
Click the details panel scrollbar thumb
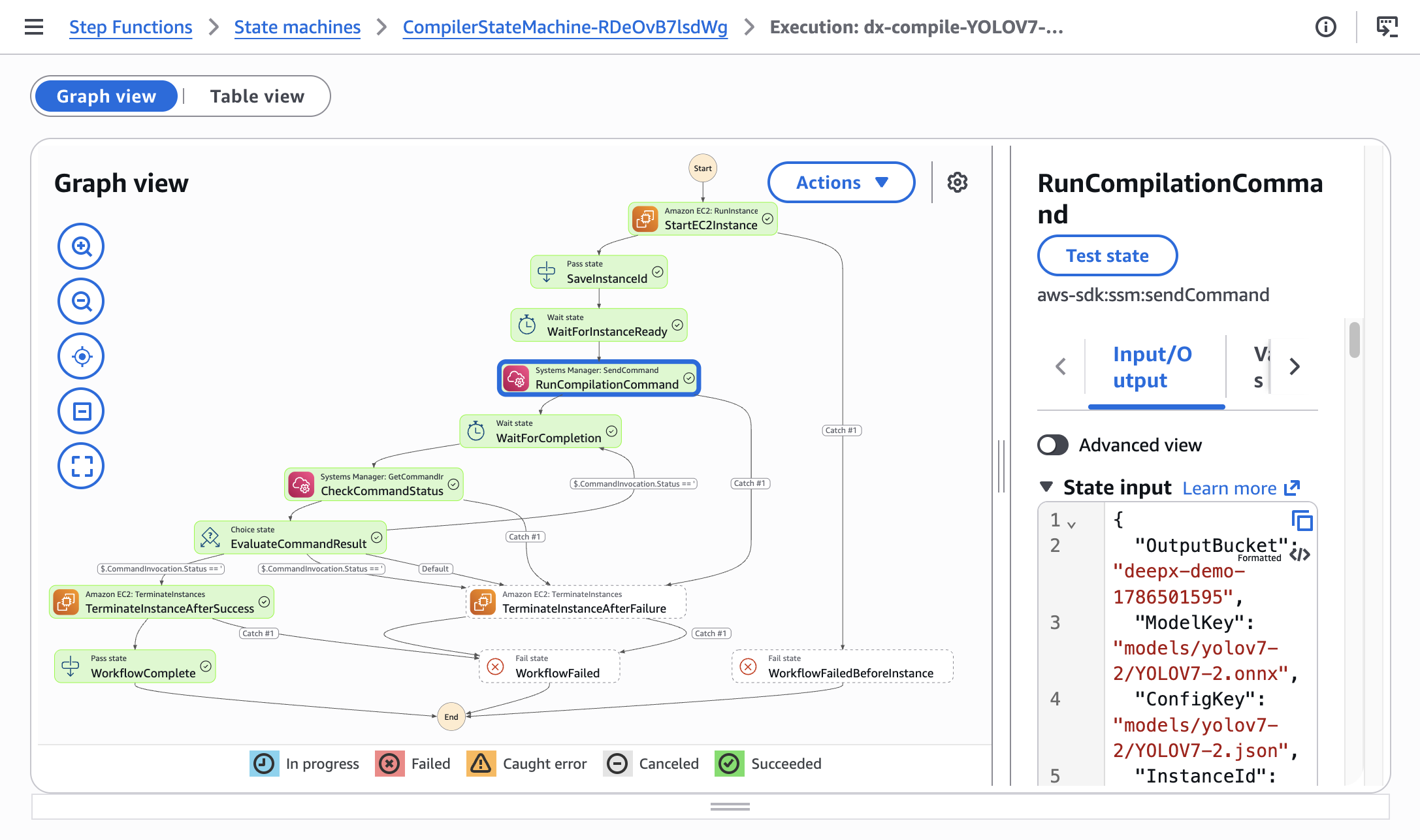coord(1355,340)
